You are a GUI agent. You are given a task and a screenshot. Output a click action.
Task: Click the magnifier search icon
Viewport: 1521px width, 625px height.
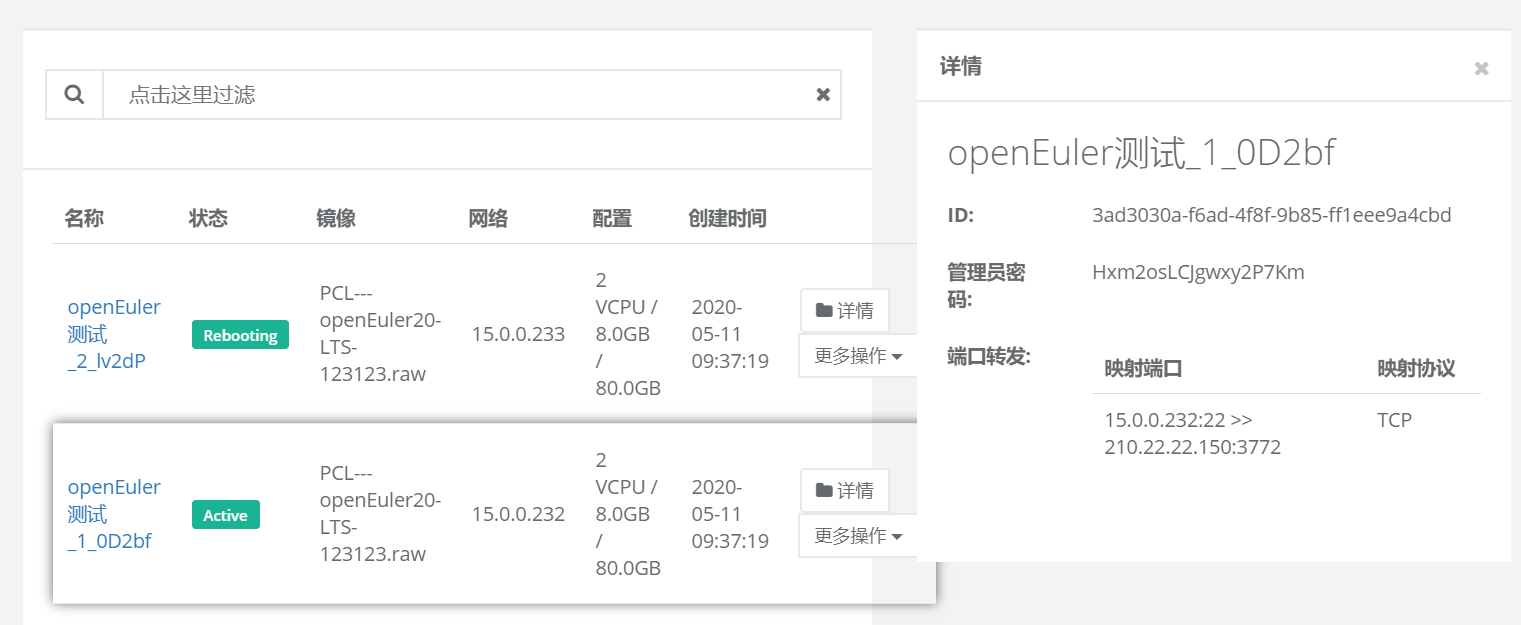74,95
